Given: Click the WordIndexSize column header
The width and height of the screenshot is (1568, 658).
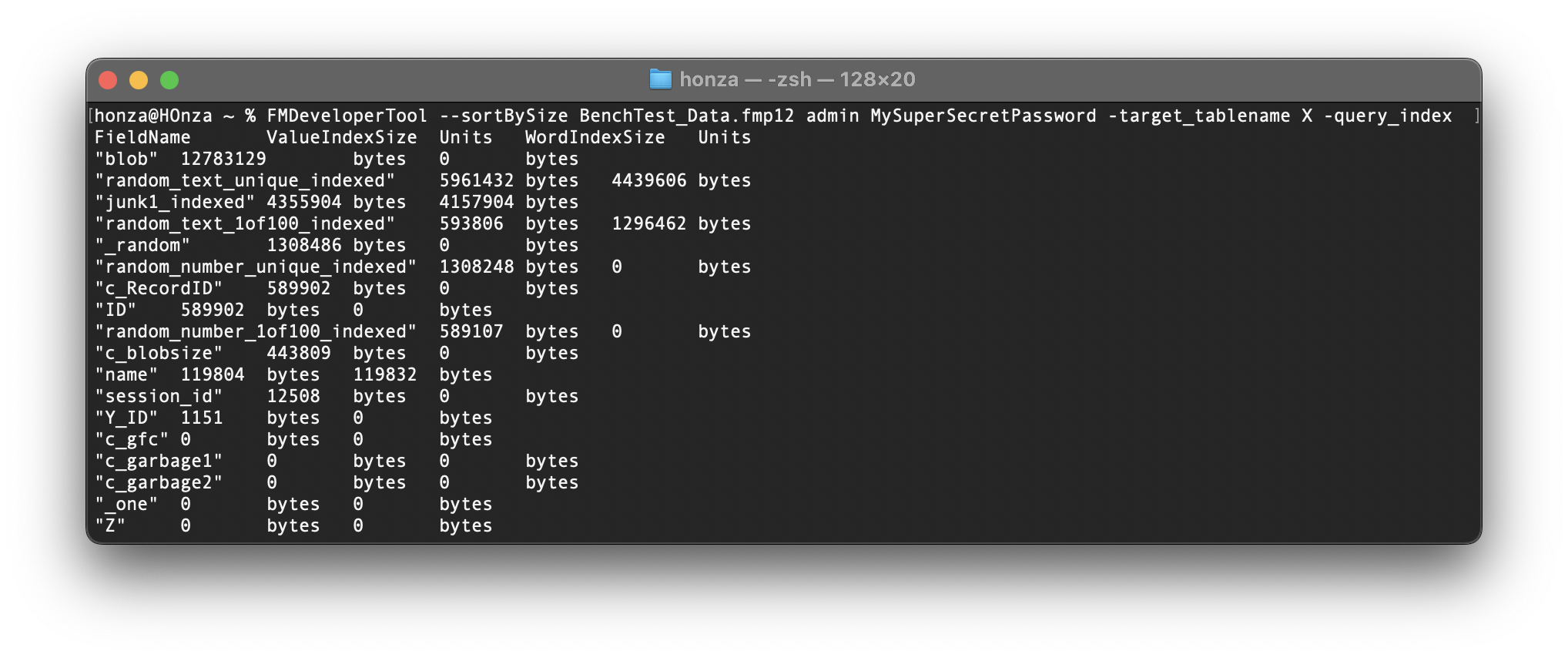Looking at the screenshot, I should tap(595, 138).
